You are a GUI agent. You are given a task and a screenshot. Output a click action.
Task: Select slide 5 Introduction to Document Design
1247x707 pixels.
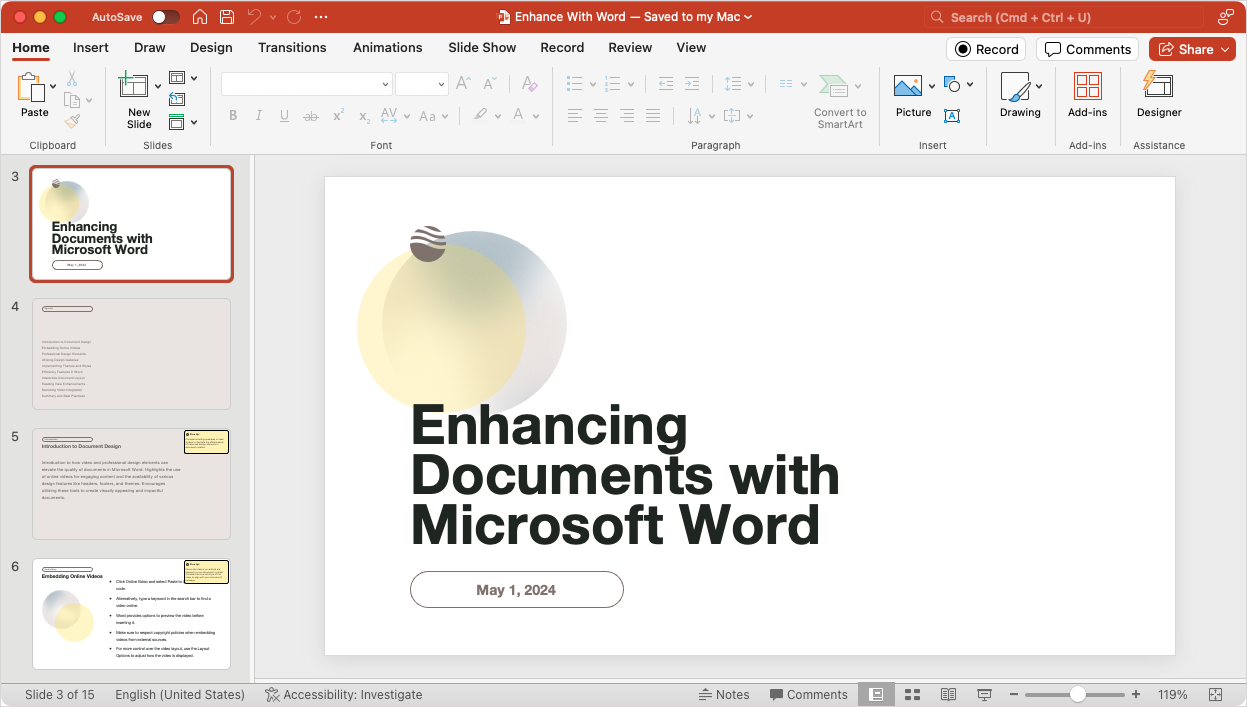132,484
